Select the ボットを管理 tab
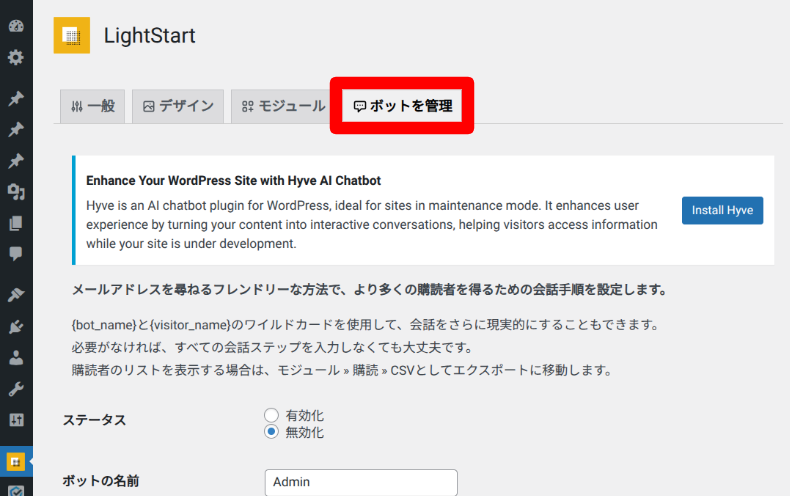Screen dimensions: 790x496 click(x=402, y=106)
